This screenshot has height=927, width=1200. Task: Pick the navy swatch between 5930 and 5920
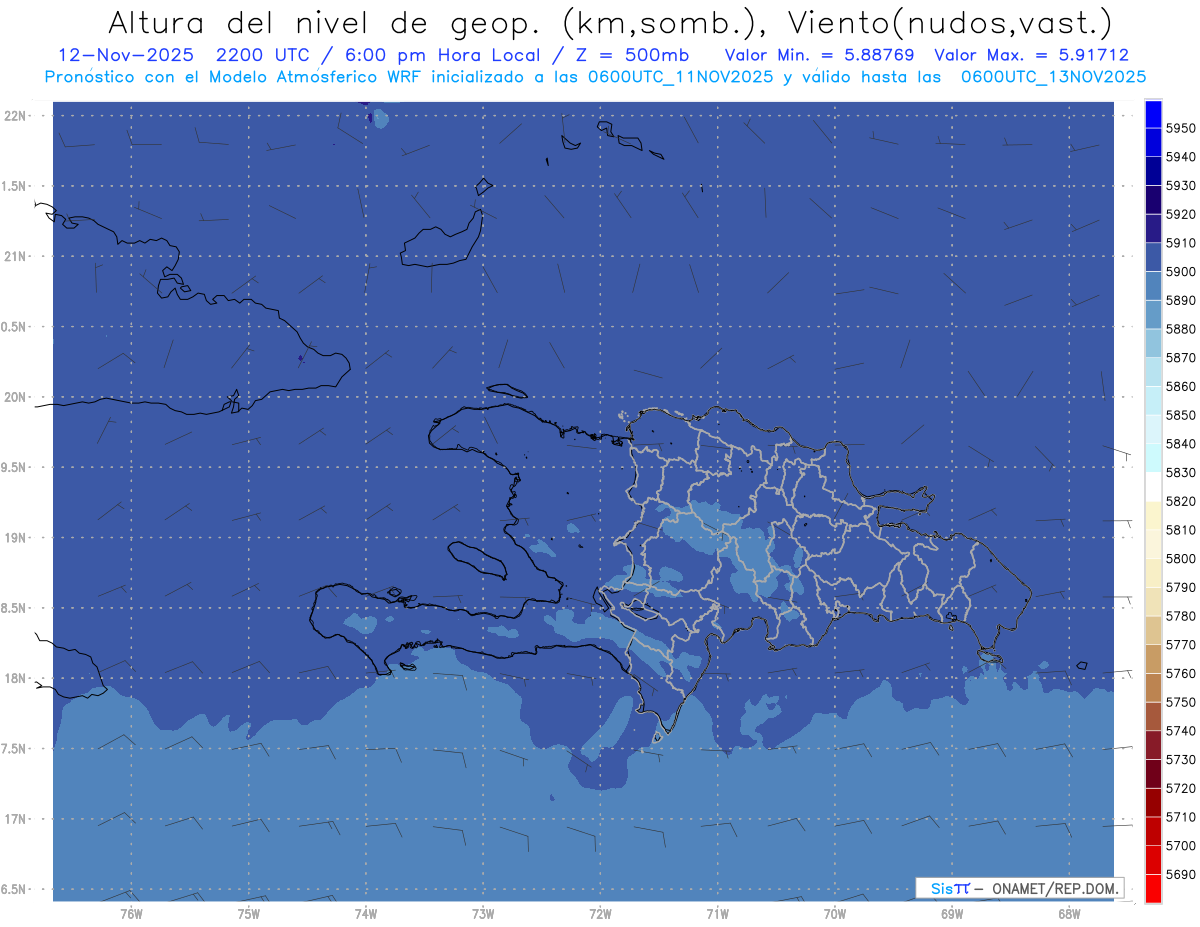point(1153,200)
